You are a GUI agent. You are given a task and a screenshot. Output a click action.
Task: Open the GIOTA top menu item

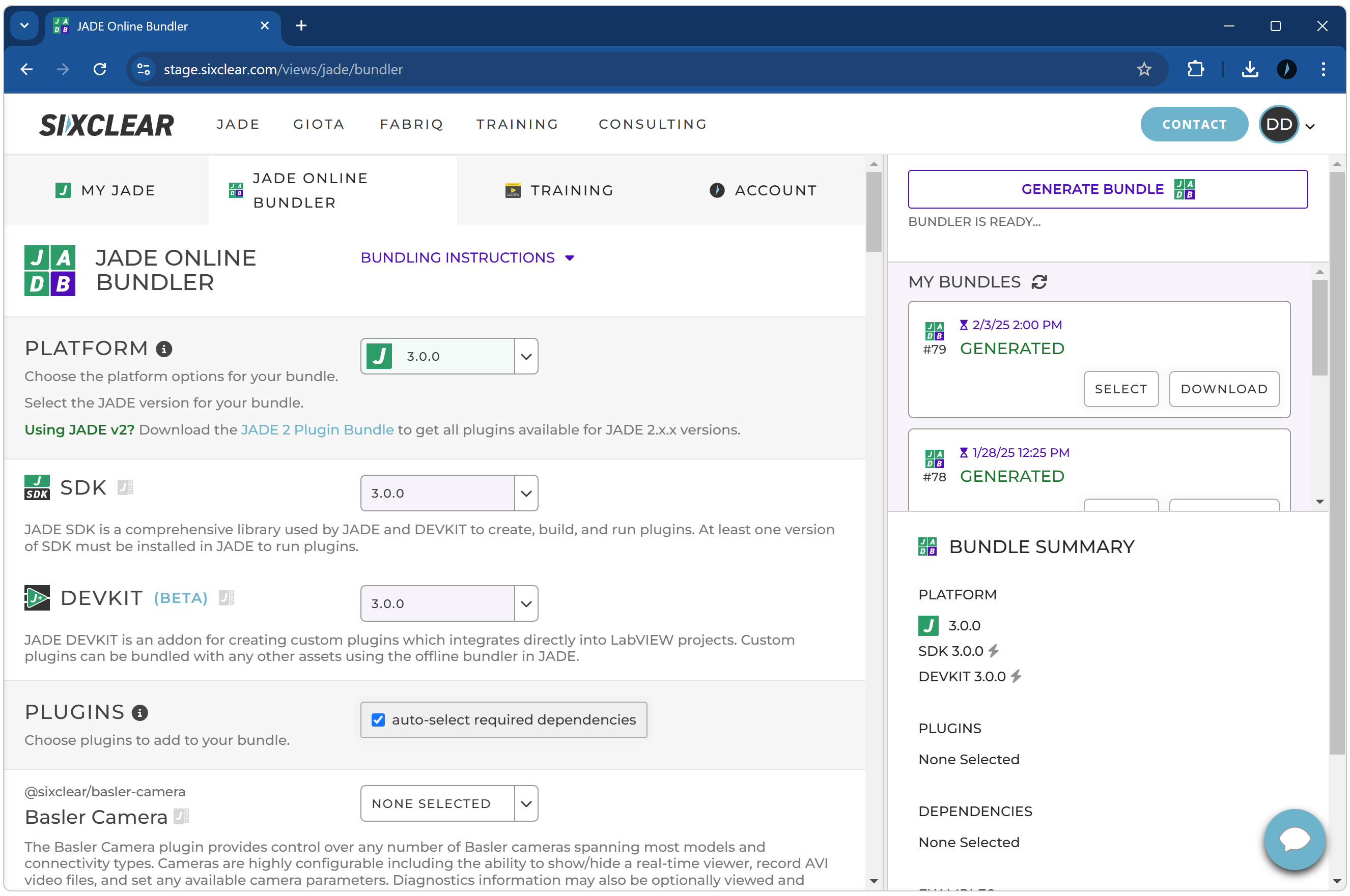click(319, 124)
